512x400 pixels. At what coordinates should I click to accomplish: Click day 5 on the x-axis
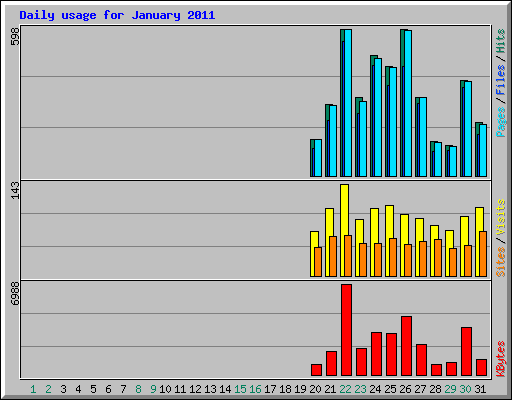(x=93, y=389)
